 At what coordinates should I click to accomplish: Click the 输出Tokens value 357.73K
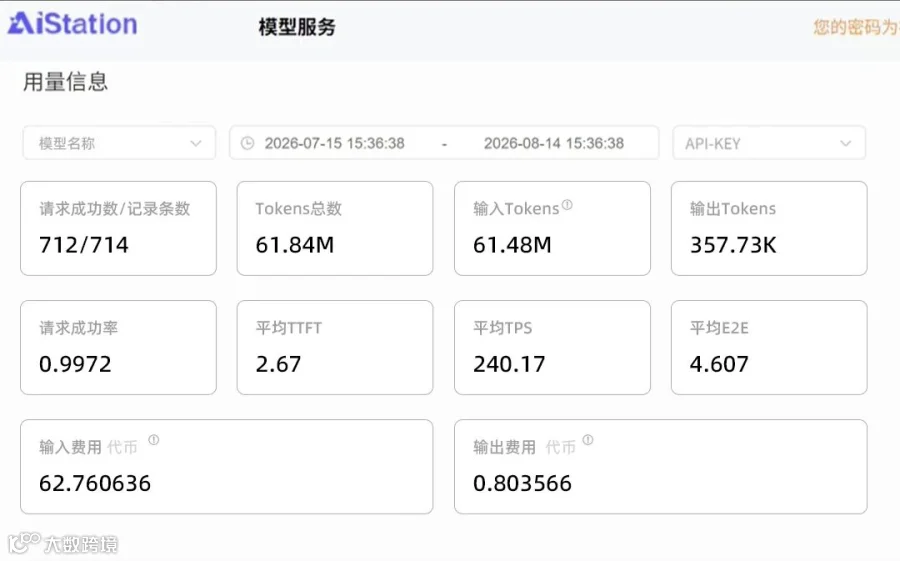pyautogui.click(x=733, y=245)
